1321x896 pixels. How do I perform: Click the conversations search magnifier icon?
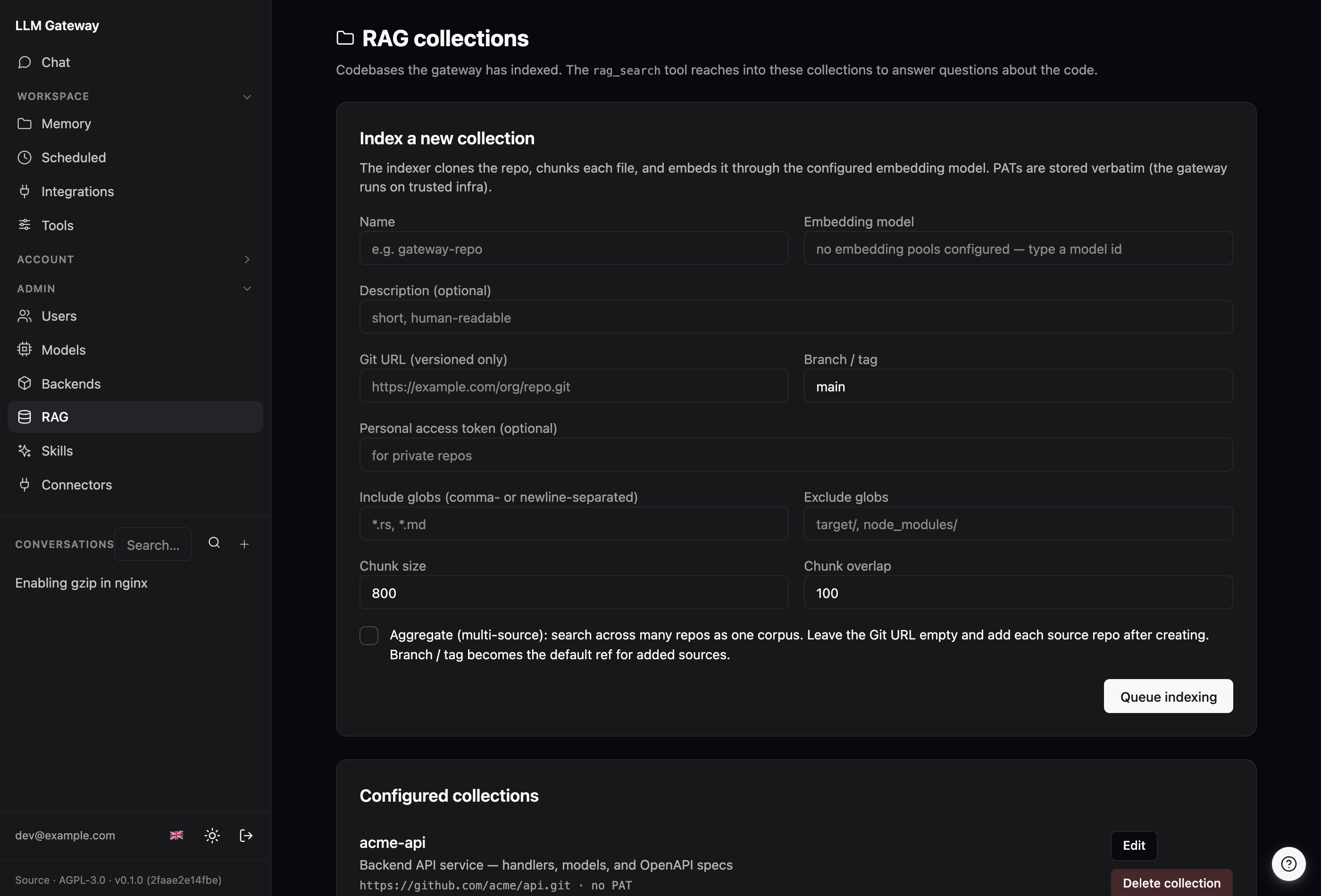coord(214,543)
